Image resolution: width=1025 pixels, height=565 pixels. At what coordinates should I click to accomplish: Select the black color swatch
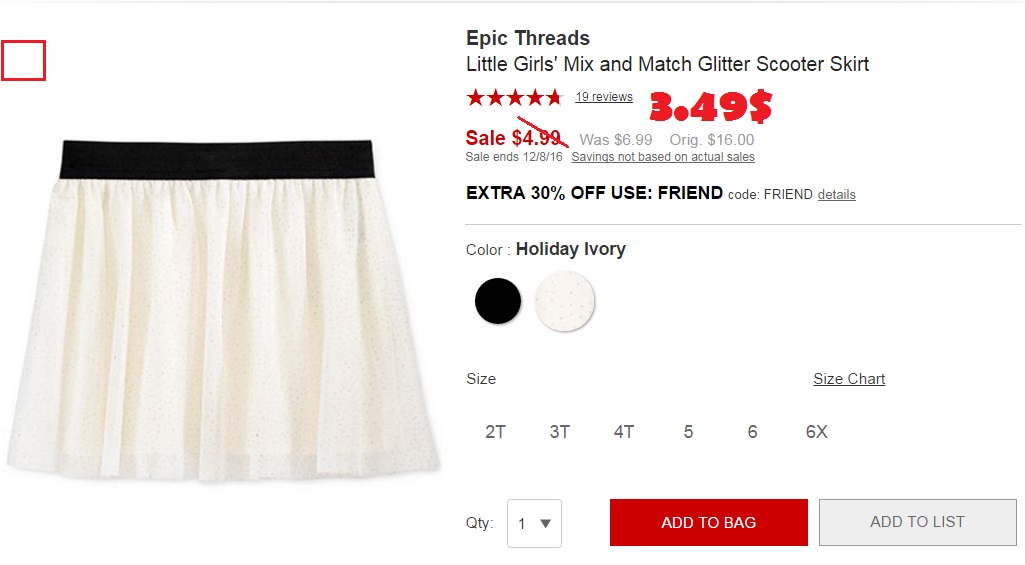click(x=498, y=301)
